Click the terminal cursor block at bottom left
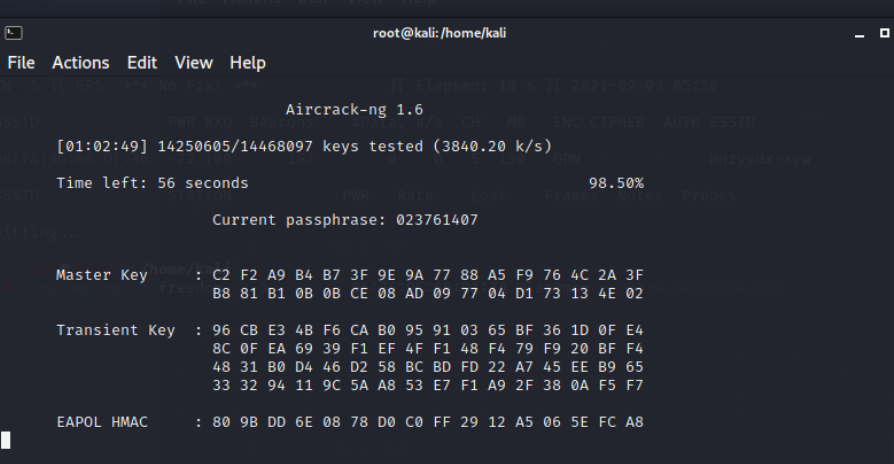 coord(5,440)
